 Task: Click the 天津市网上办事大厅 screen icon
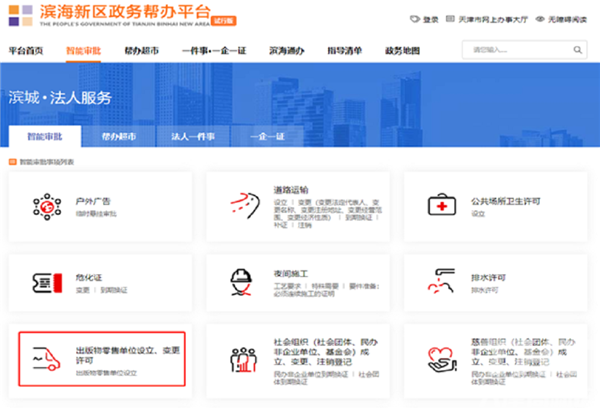click(x=450, y=19)
